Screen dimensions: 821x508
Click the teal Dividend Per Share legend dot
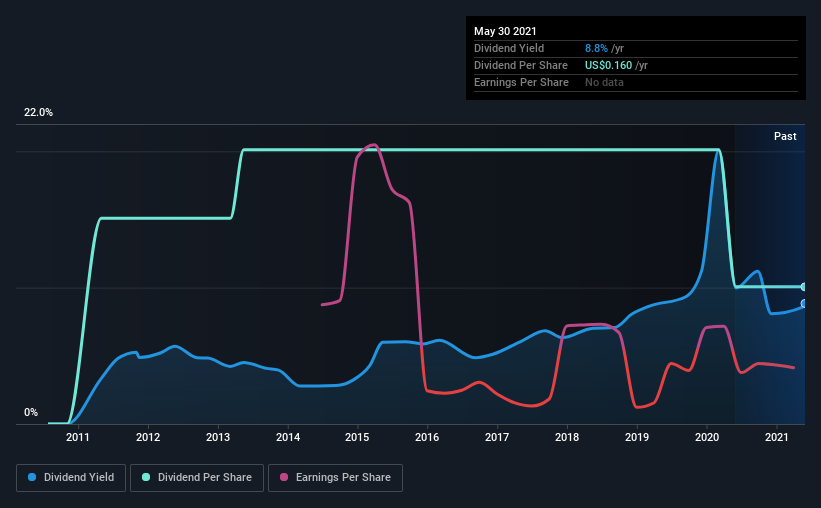point(146,477)
